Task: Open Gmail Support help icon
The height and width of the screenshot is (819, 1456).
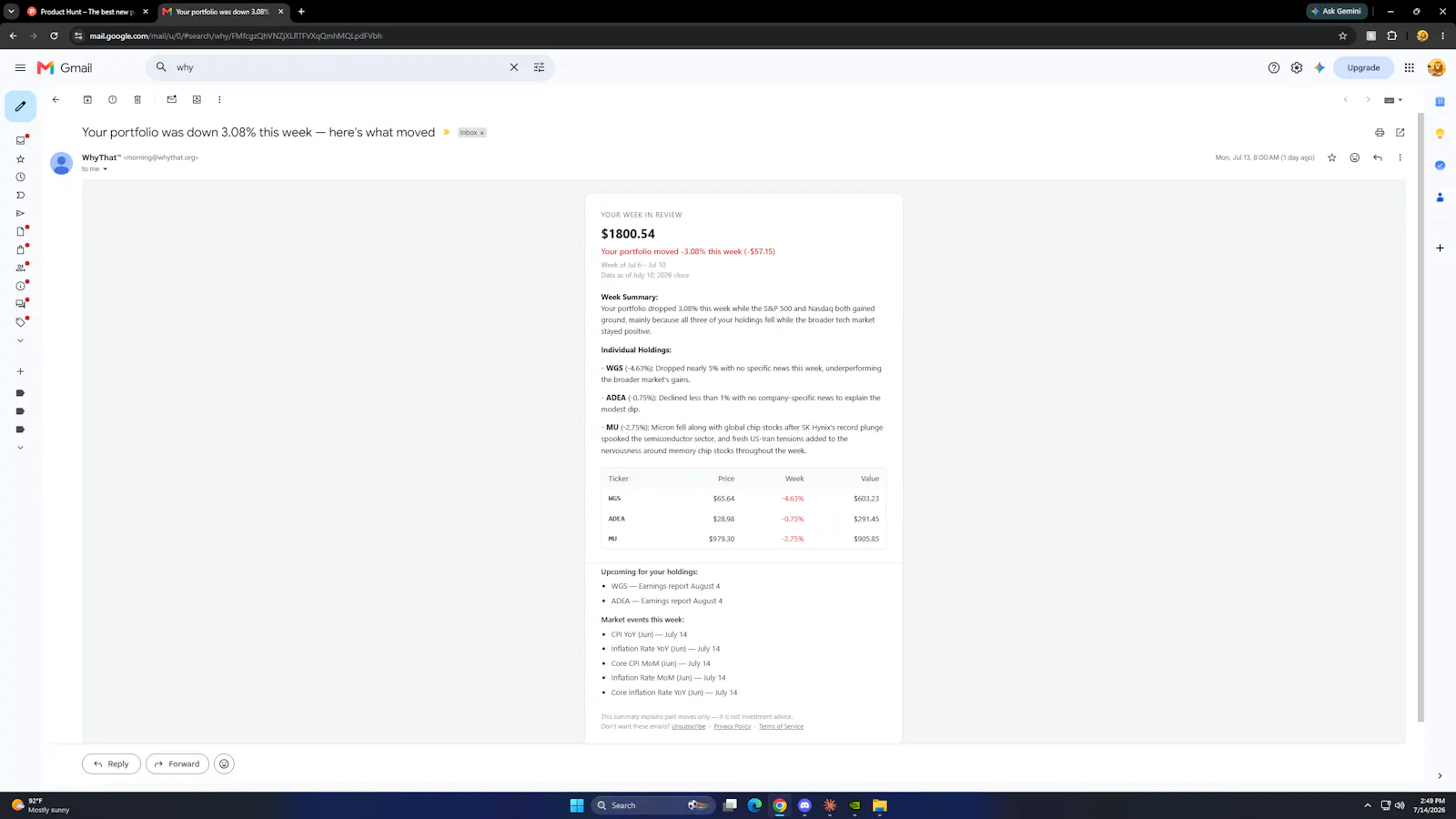Action: 1273,67
